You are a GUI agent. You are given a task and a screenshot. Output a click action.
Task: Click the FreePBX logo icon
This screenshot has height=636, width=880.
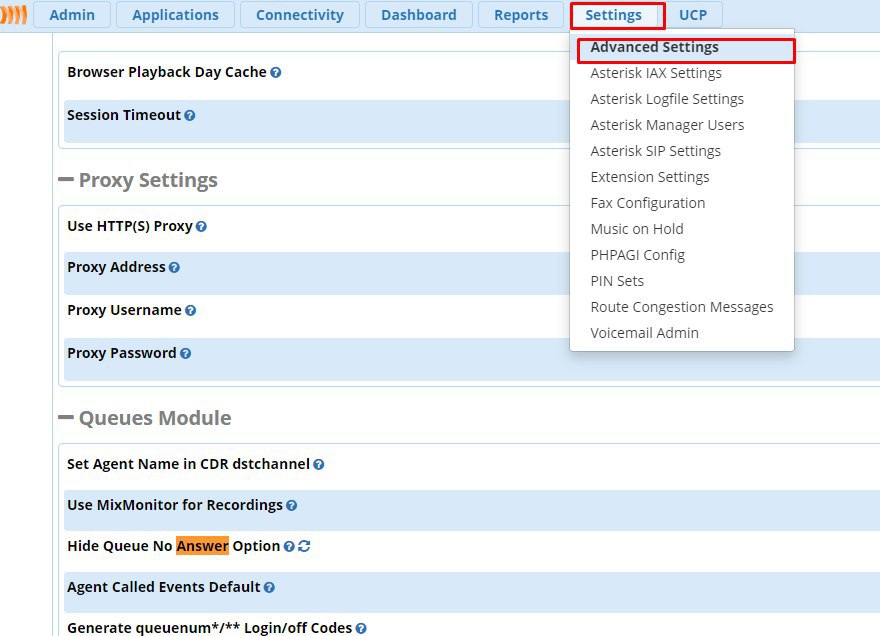tap(13, 15)
